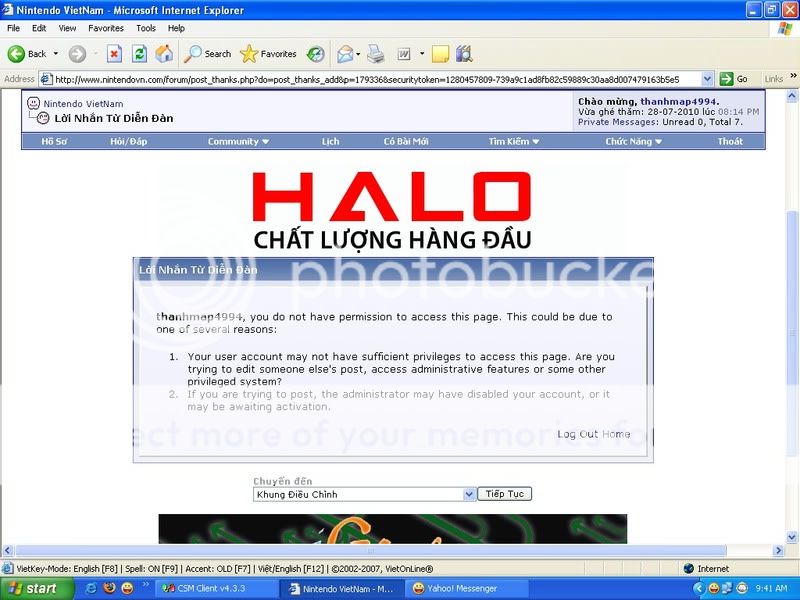The image size is (800, 600).
Task: Open the Mail button dropdown arrow
Action: (358, 54)
